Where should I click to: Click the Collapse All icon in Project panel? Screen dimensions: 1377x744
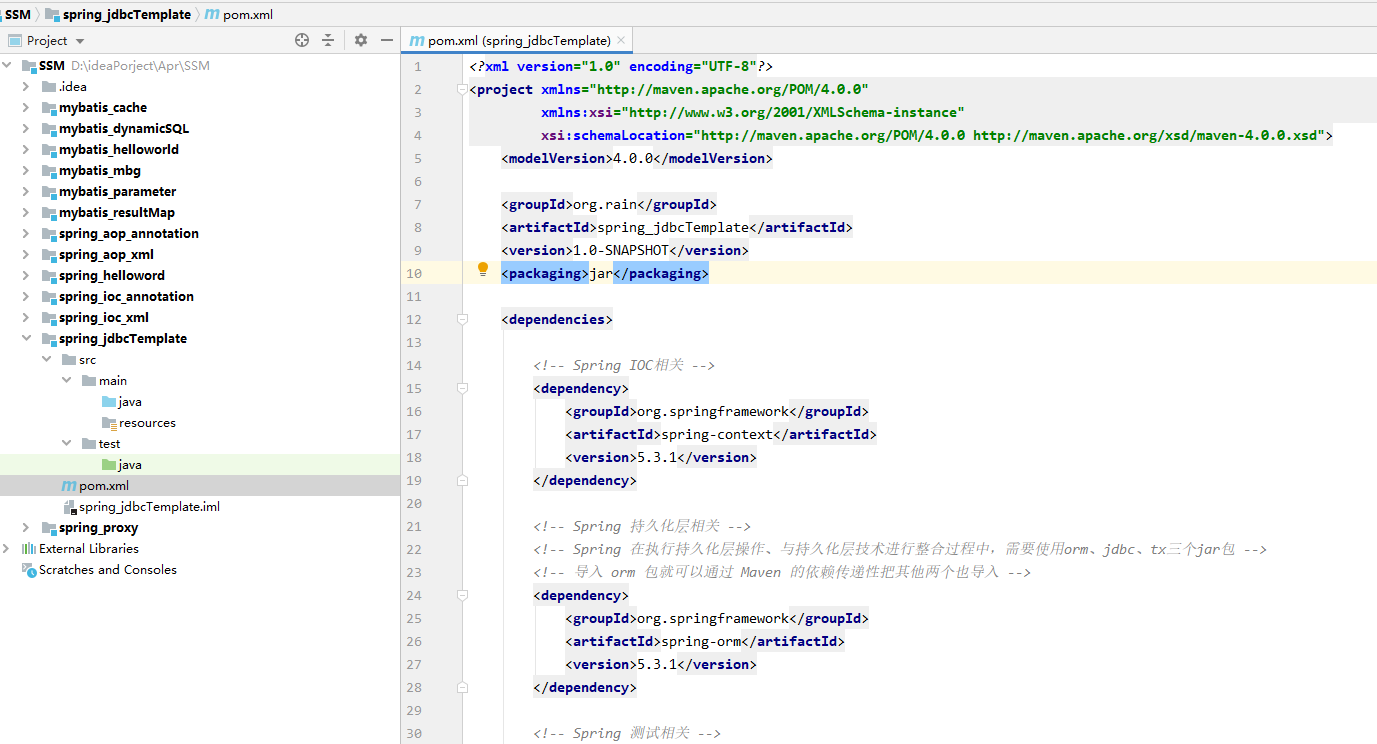click(x=328, y=40)
